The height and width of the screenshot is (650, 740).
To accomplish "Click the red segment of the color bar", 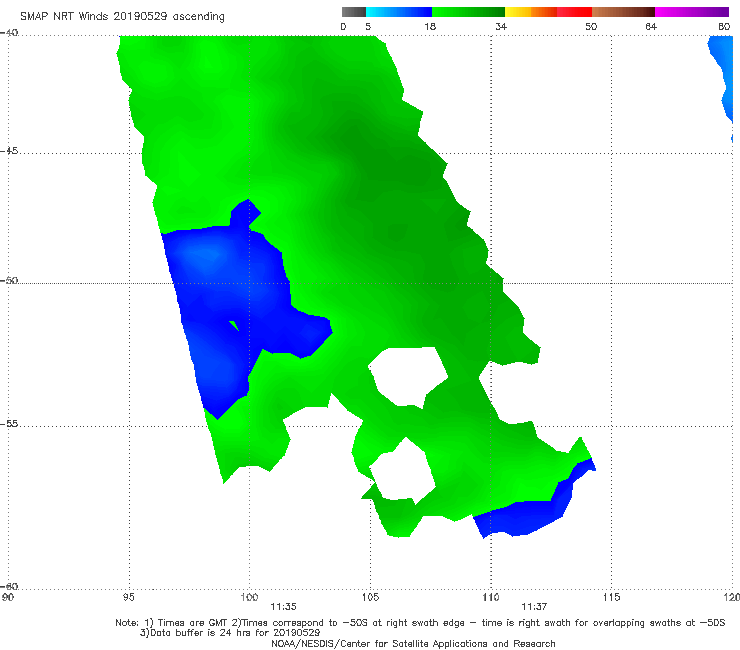I will [x=574, y=12].
